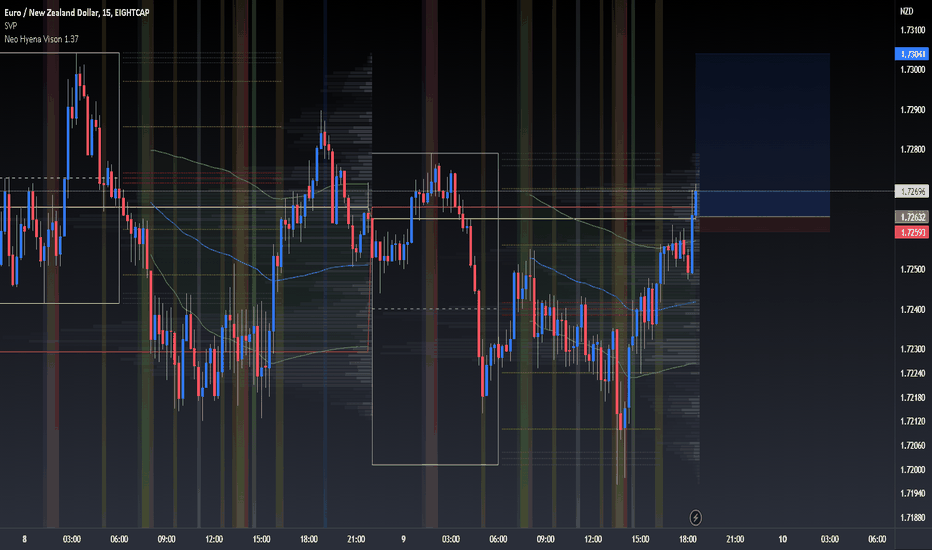Click the 1.72900 price axis label
The height and width of the screenshot is (550, 932).
click(x=913, y=110)
